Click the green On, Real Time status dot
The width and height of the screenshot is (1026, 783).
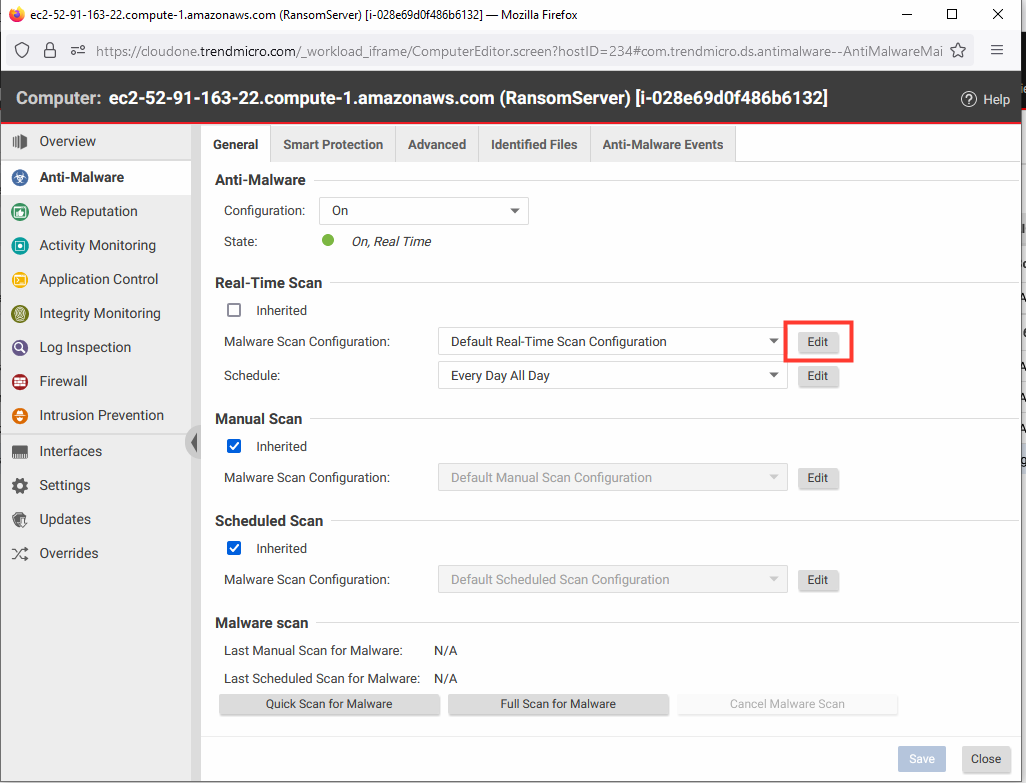(328, 241)
